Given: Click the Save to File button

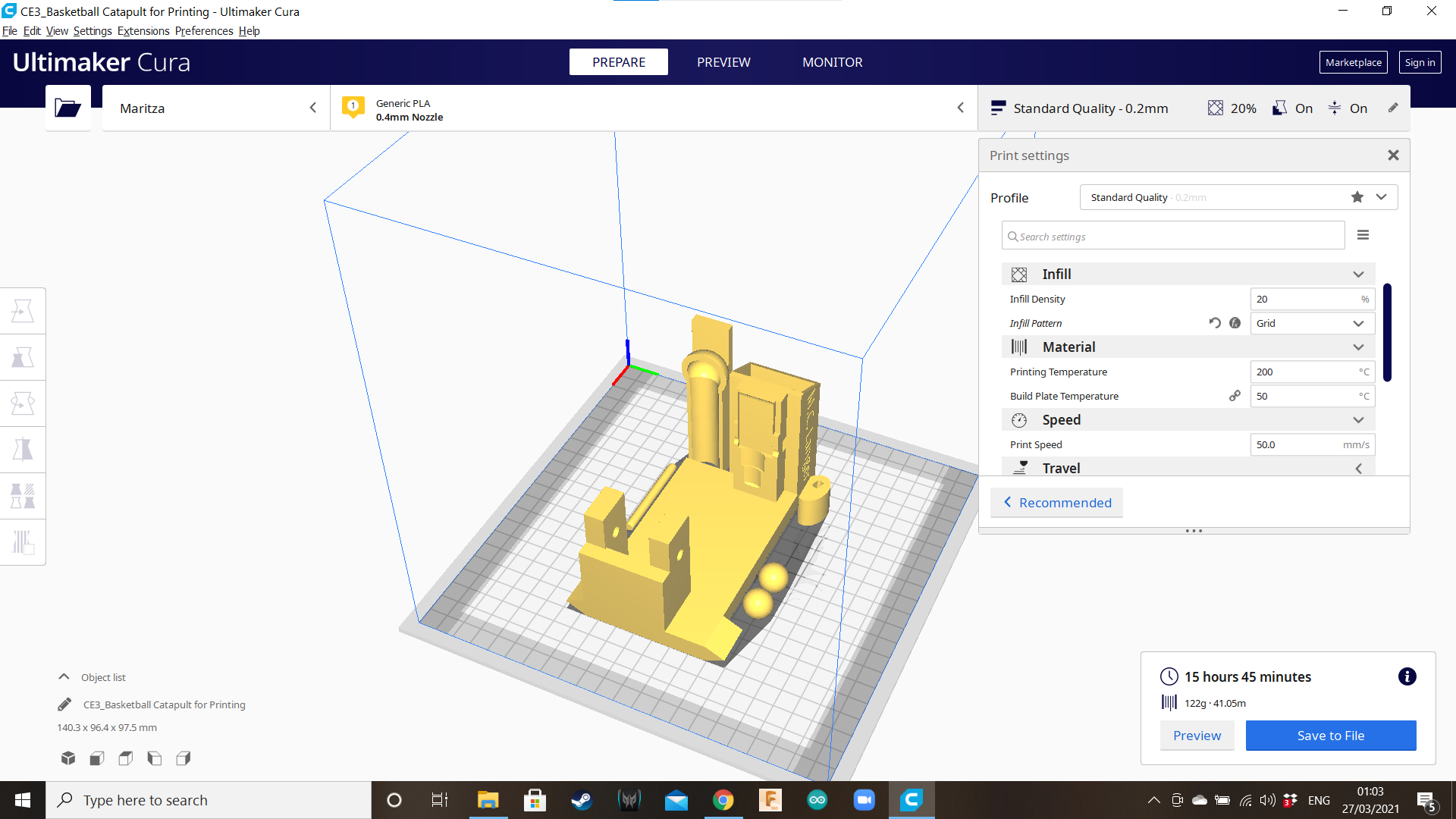Looking at the screenshot, I should click(x=1330, y=736).
